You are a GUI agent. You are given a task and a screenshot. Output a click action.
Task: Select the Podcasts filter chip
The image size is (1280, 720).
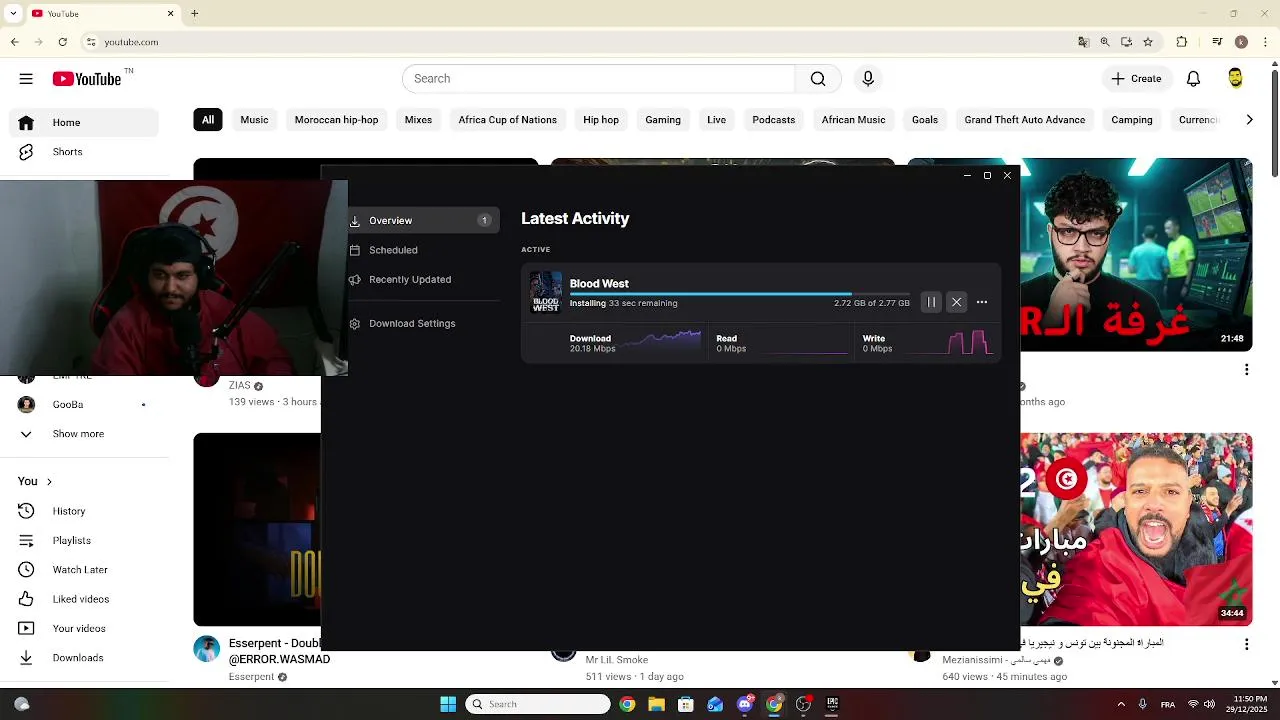tap(774, 120)
